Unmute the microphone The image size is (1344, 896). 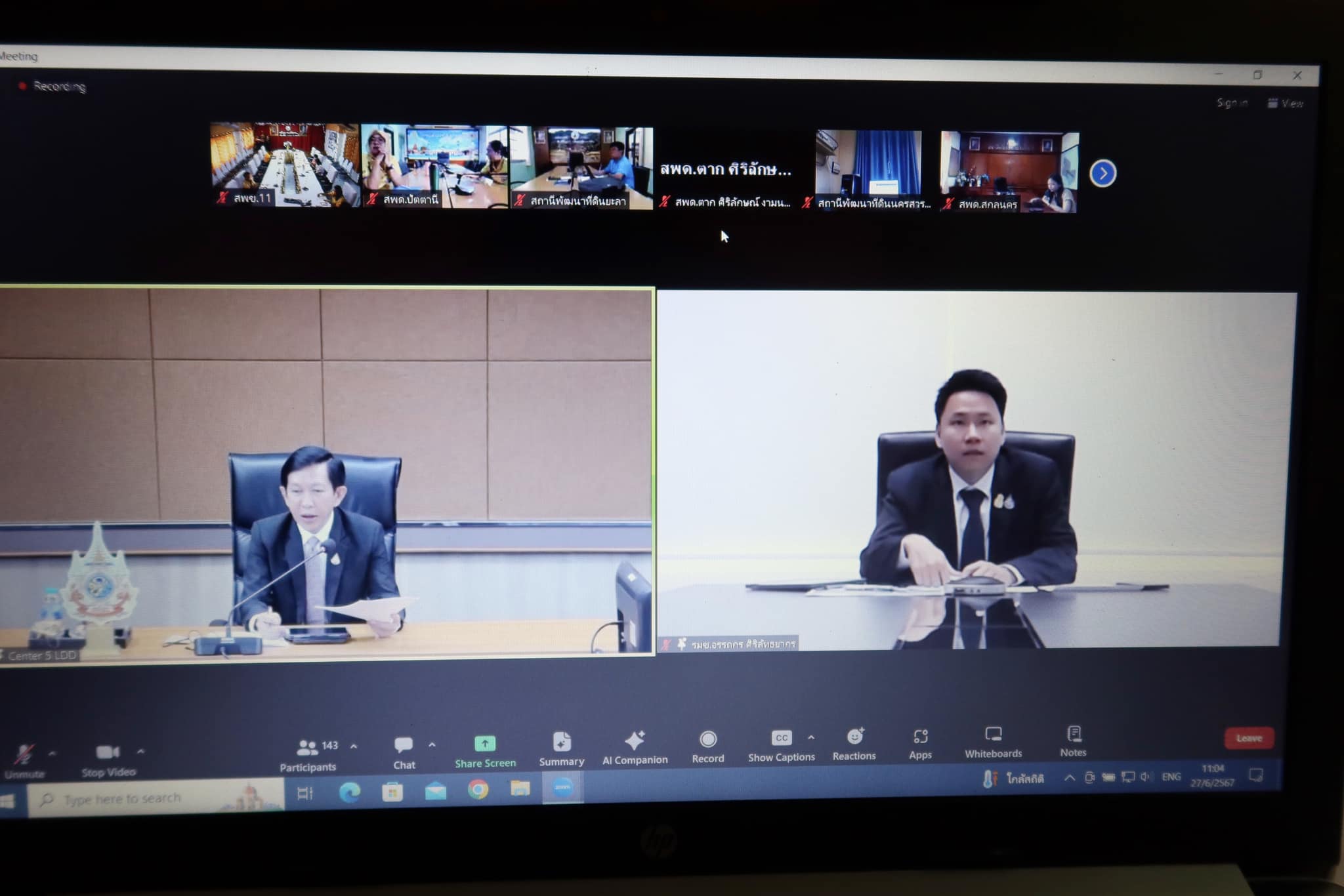[24, 755]
